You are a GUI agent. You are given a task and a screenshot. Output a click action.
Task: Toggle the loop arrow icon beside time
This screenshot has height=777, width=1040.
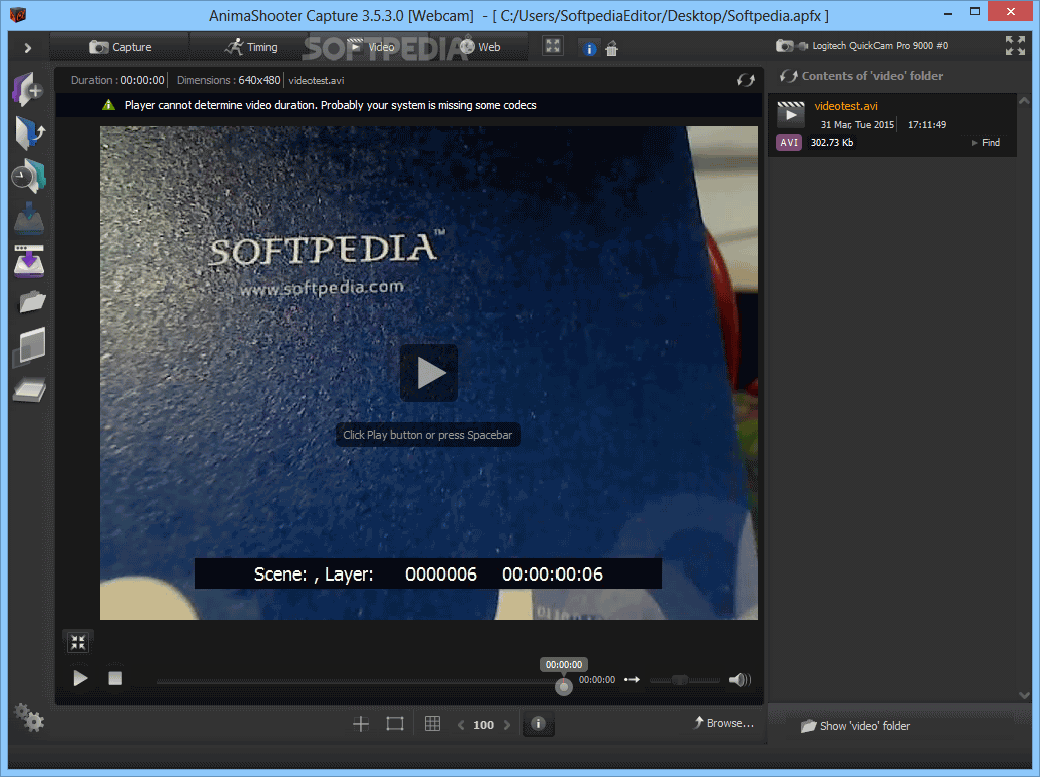click(631, 679)
